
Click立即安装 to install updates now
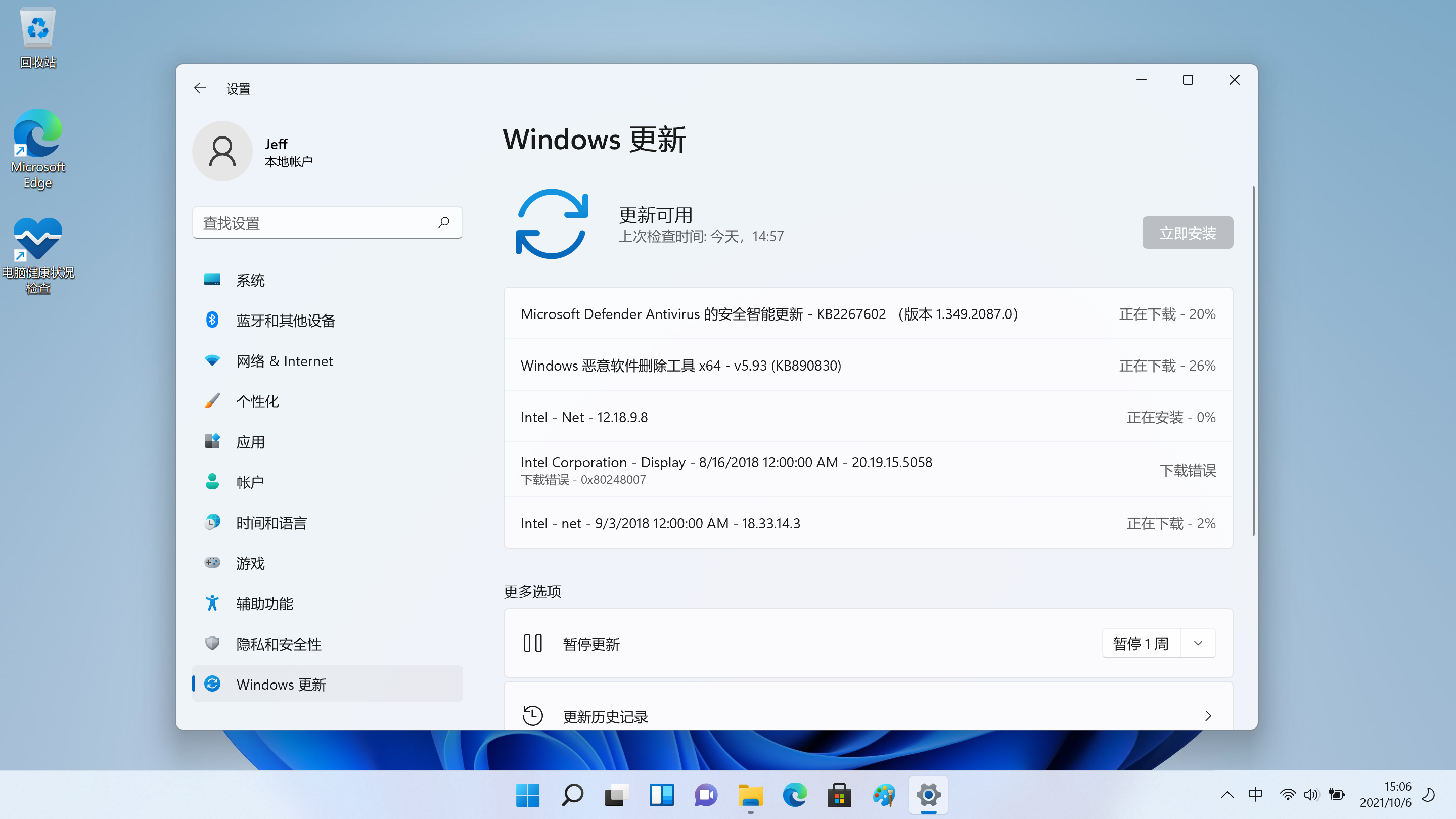click(1188, 232)
